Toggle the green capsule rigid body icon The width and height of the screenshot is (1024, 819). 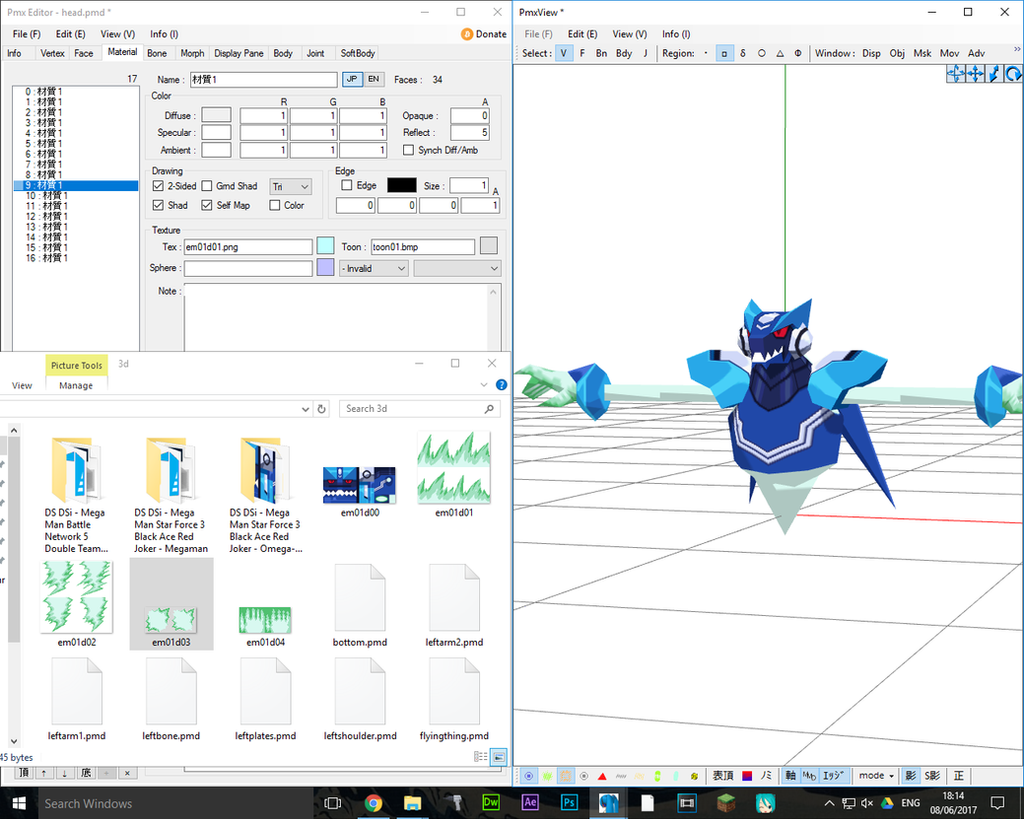click(x=657, y=776)
